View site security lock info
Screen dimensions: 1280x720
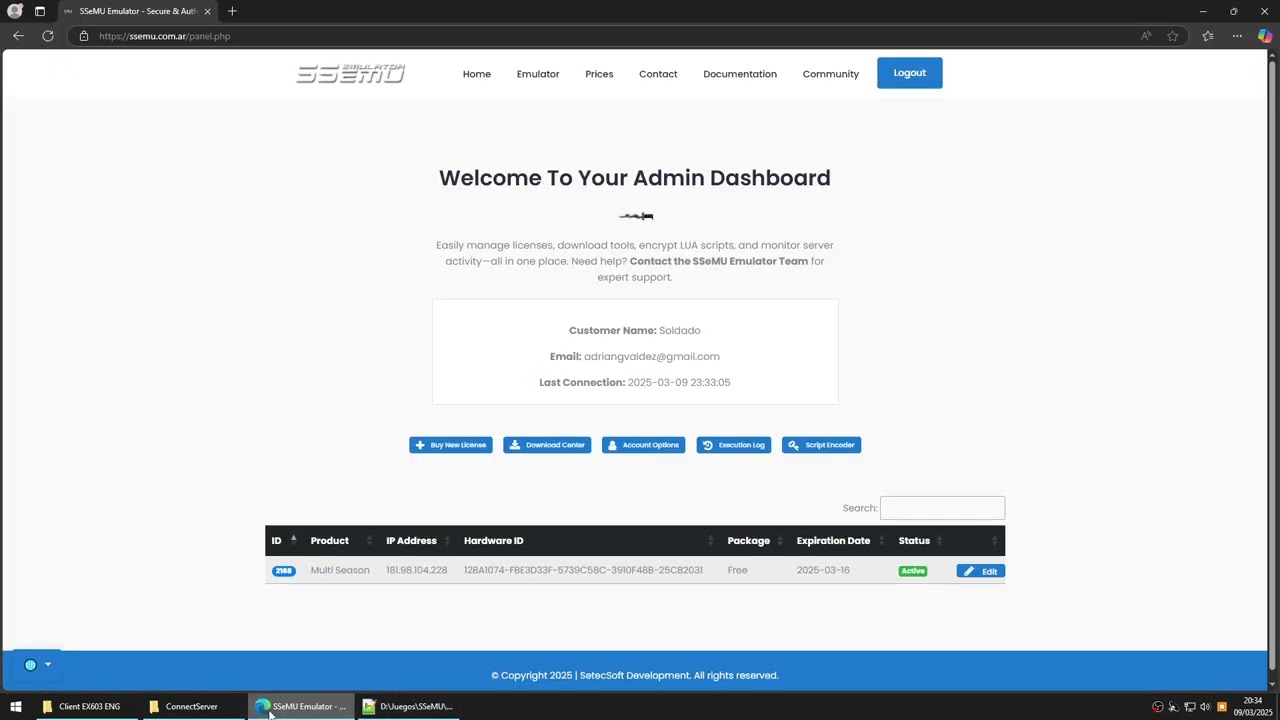84,36
